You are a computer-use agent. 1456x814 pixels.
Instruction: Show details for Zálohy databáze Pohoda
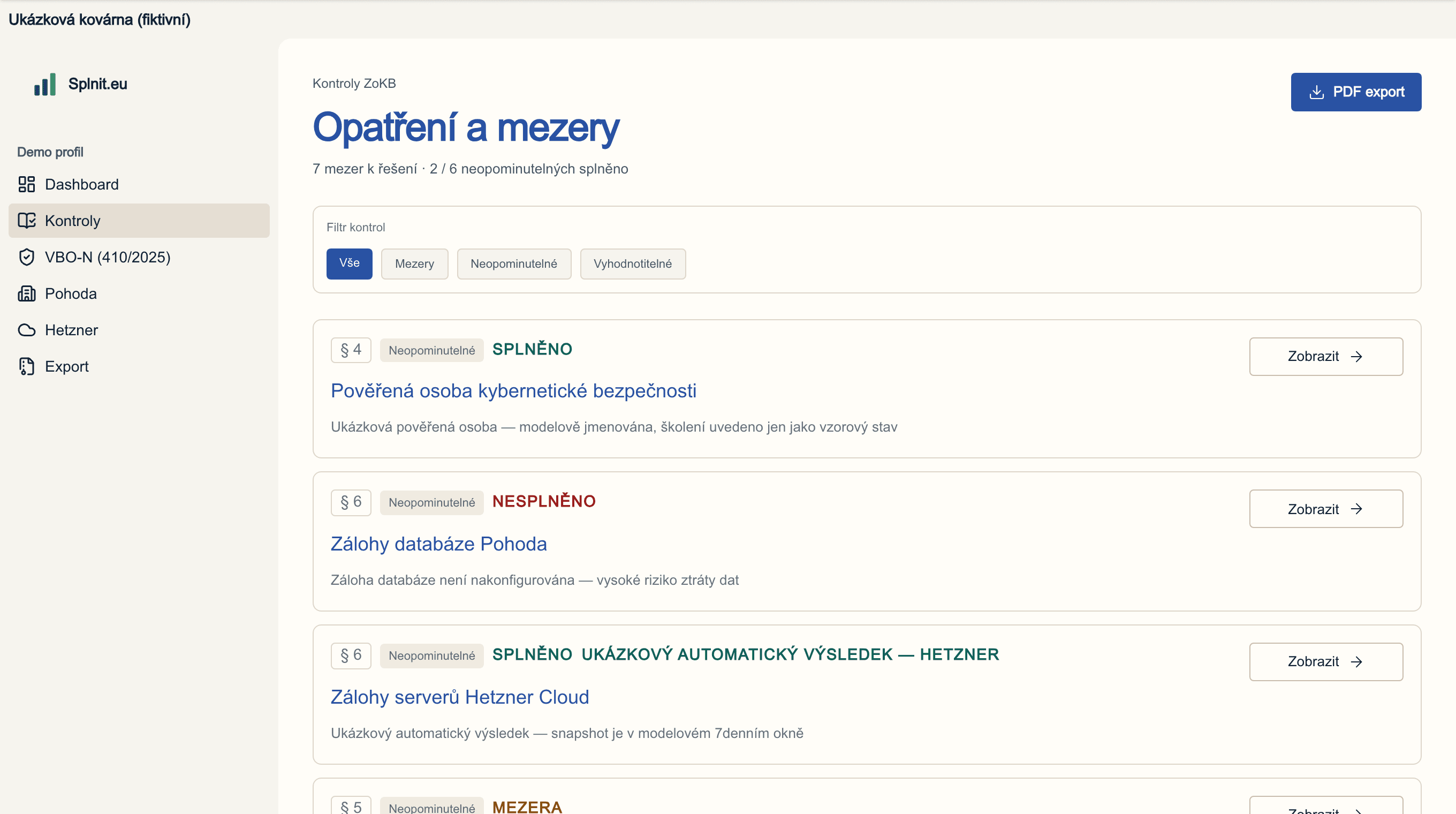click(x=1326, y=509)
